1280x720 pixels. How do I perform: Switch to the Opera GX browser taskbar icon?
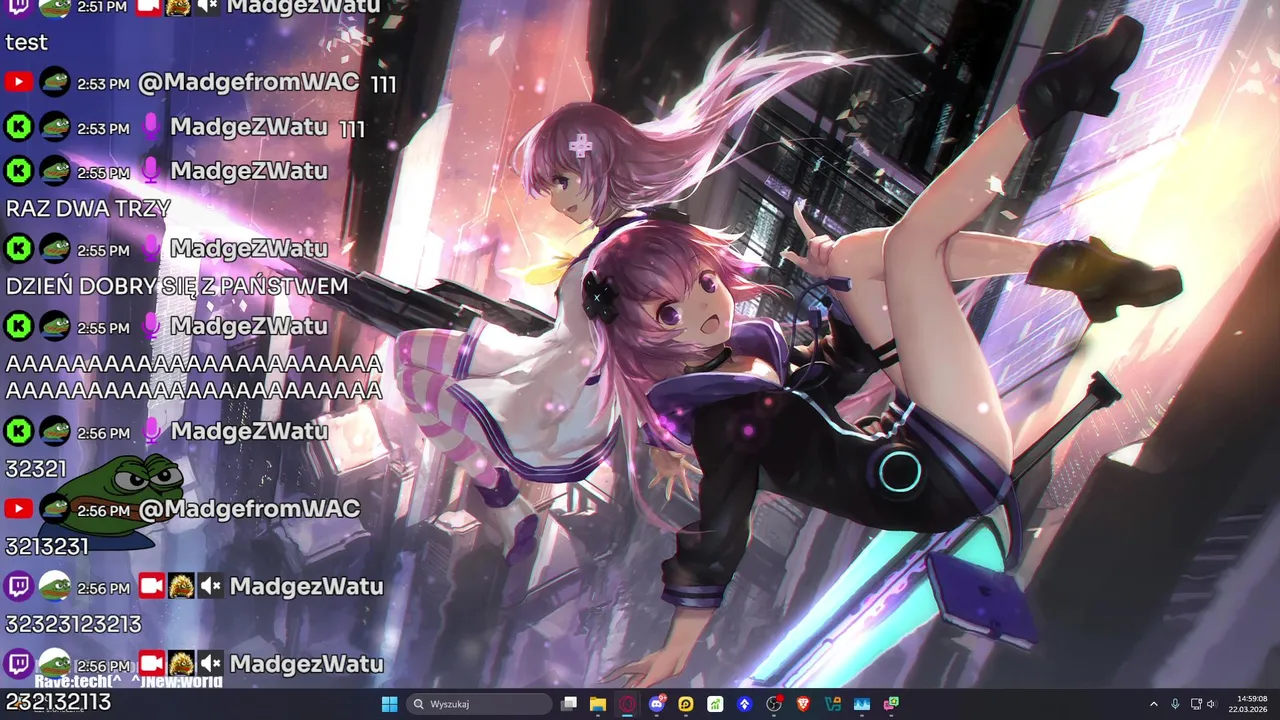(x=627, y=704)
